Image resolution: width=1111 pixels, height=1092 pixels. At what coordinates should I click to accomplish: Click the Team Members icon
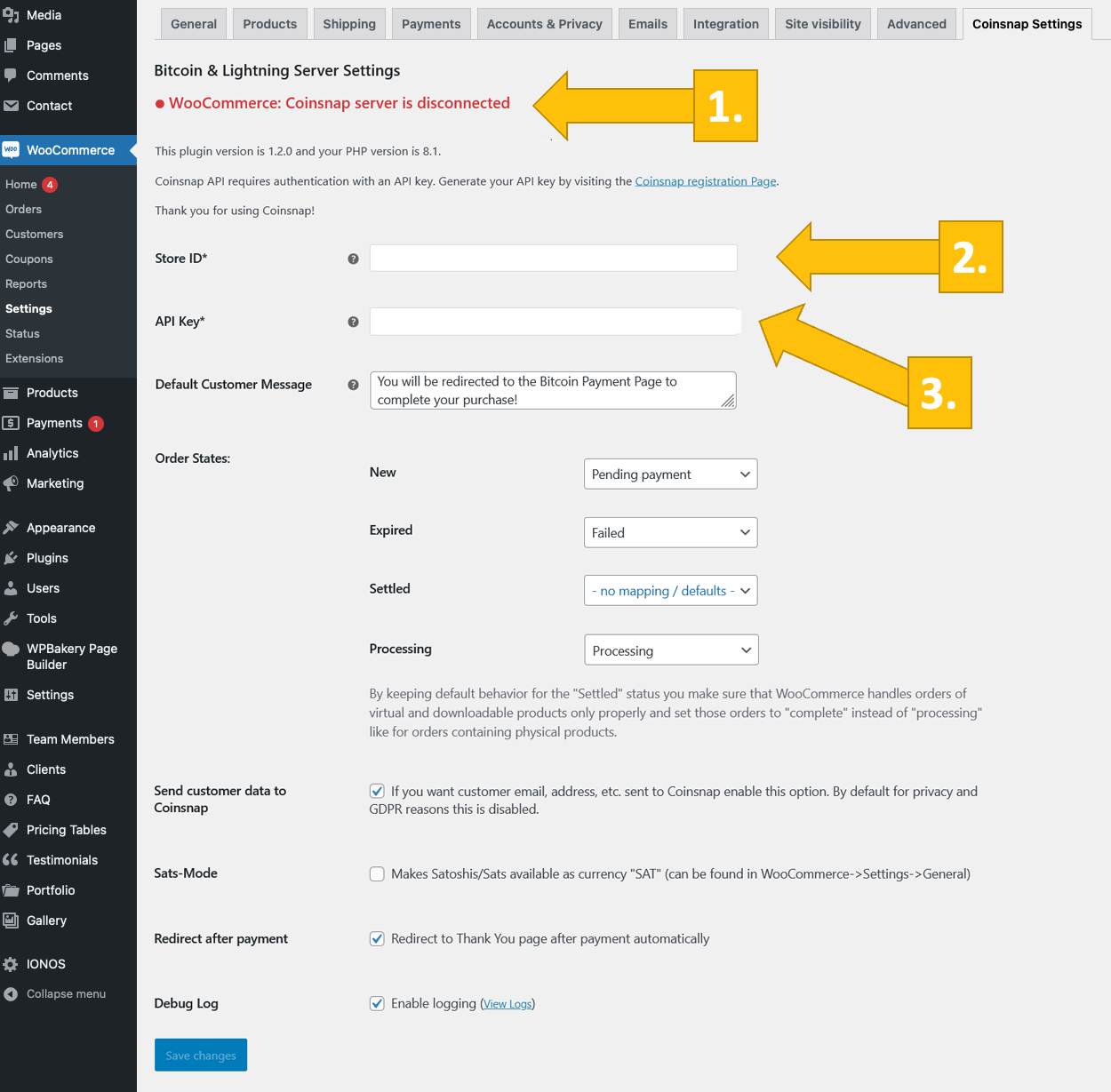[11, 739]
